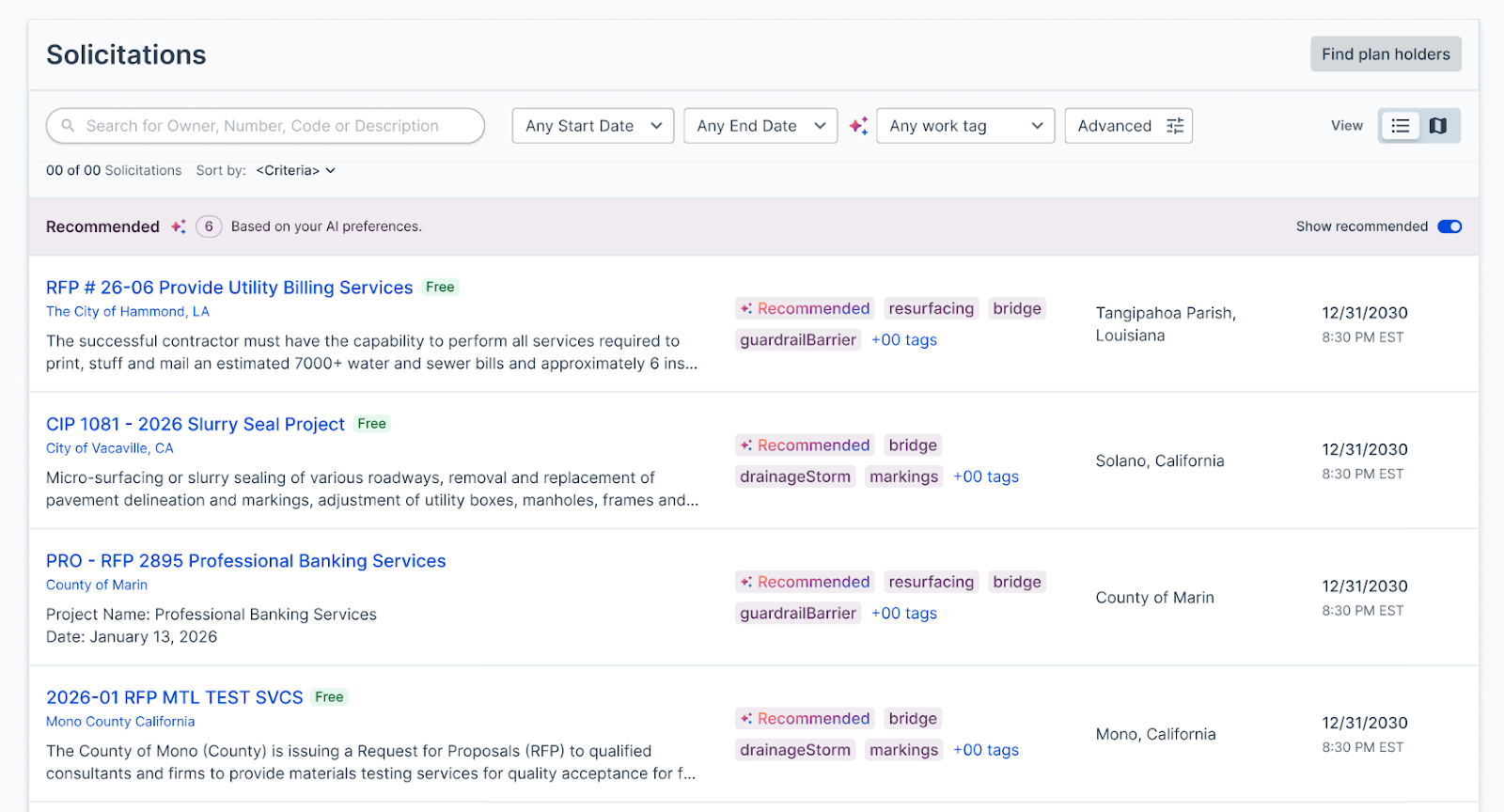
Task: Click sparkle icon next to Recommended heading
Action: [x=179, y=226]
